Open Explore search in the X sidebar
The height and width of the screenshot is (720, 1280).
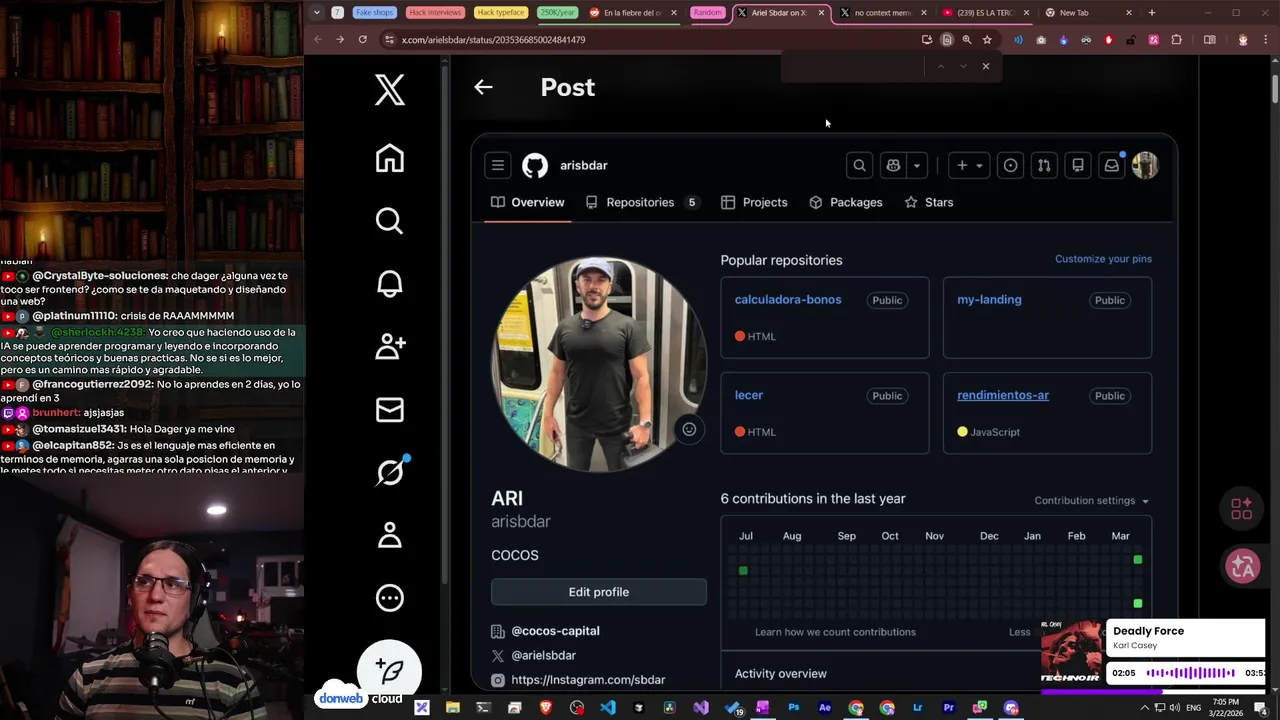point(390,220)
